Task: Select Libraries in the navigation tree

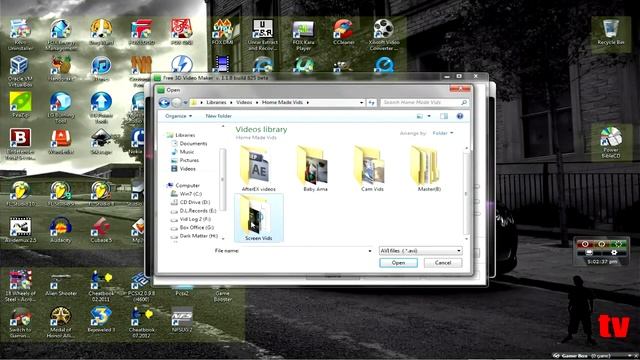Action: coord(185,135)
